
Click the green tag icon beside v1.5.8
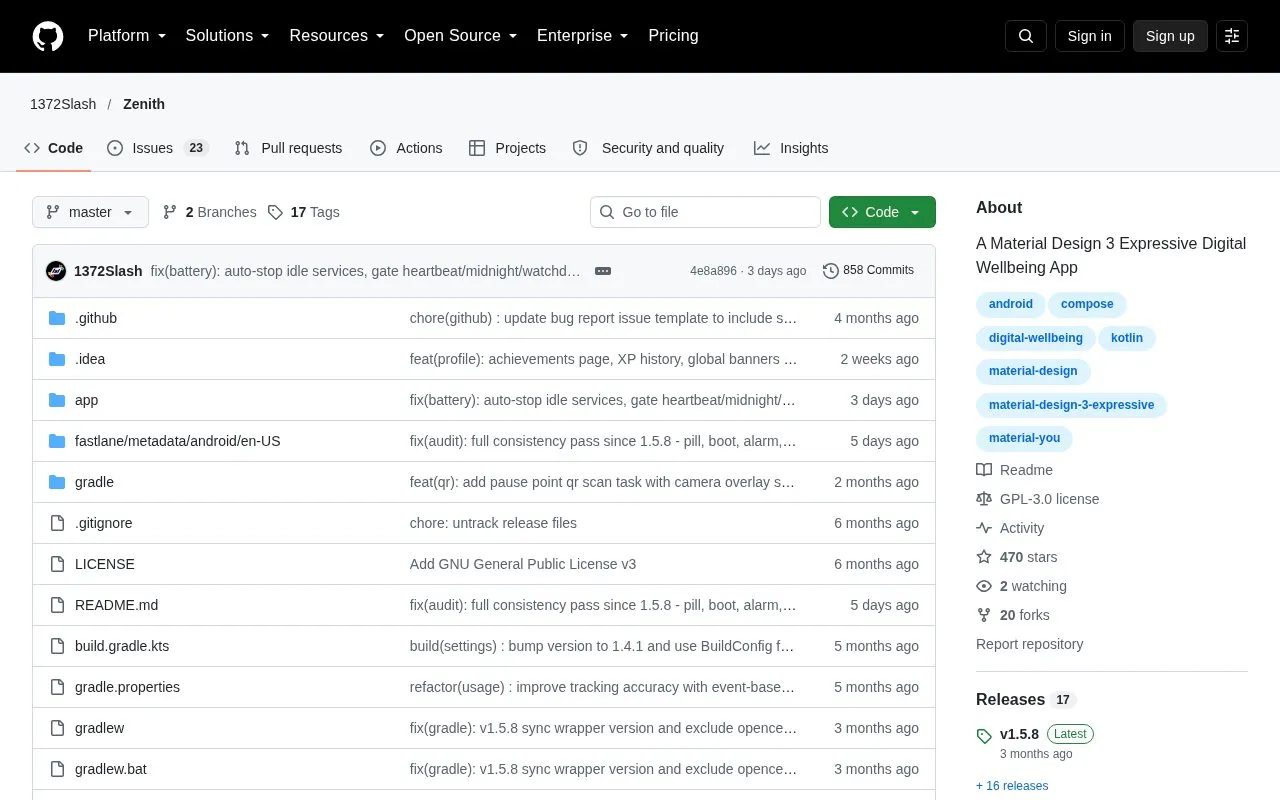tap(984, 735)
